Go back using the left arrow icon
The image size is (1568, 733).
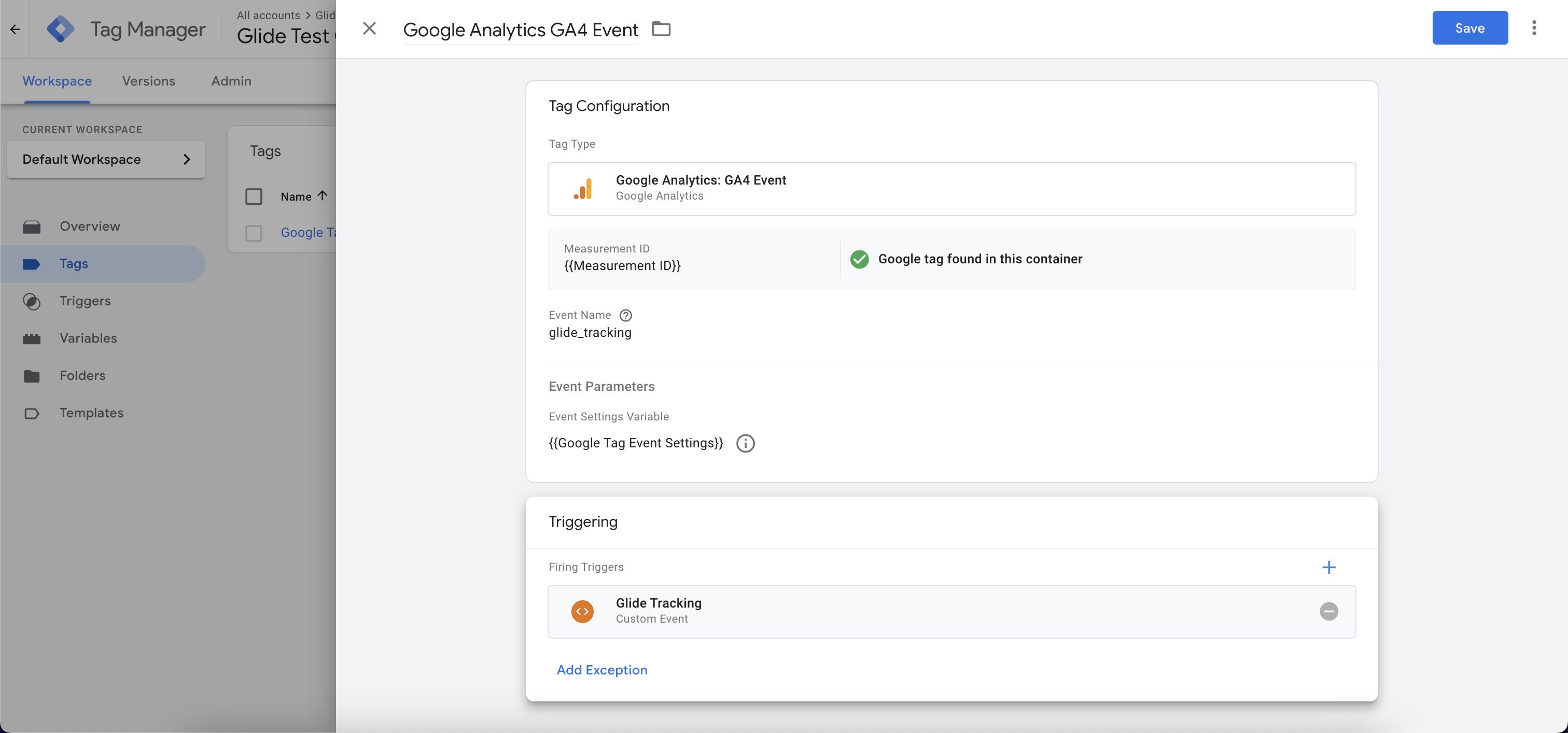click(x=15, y=29)
